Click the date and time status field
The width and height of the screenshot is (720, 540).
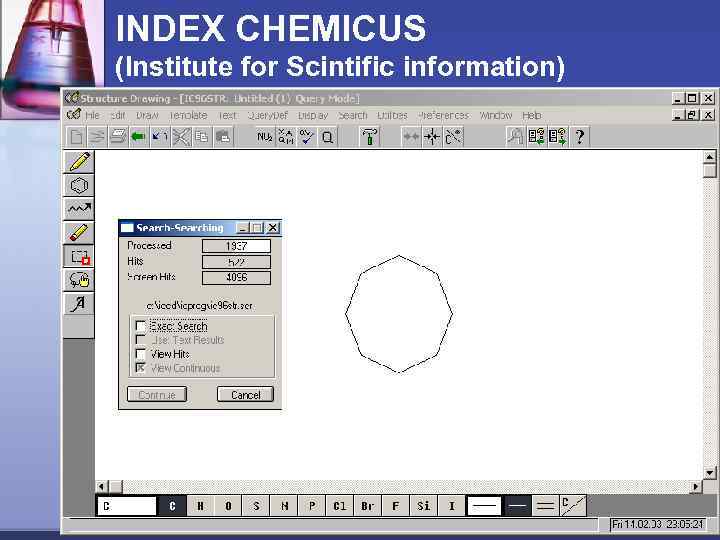click(x=658, y=524)
